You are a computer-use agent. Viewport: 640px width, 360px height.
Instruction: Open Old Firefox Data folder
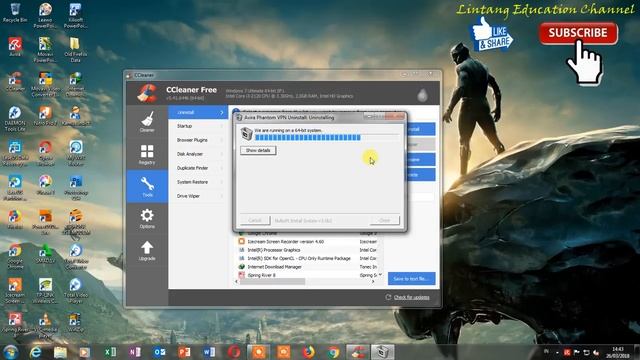[76, 50]
